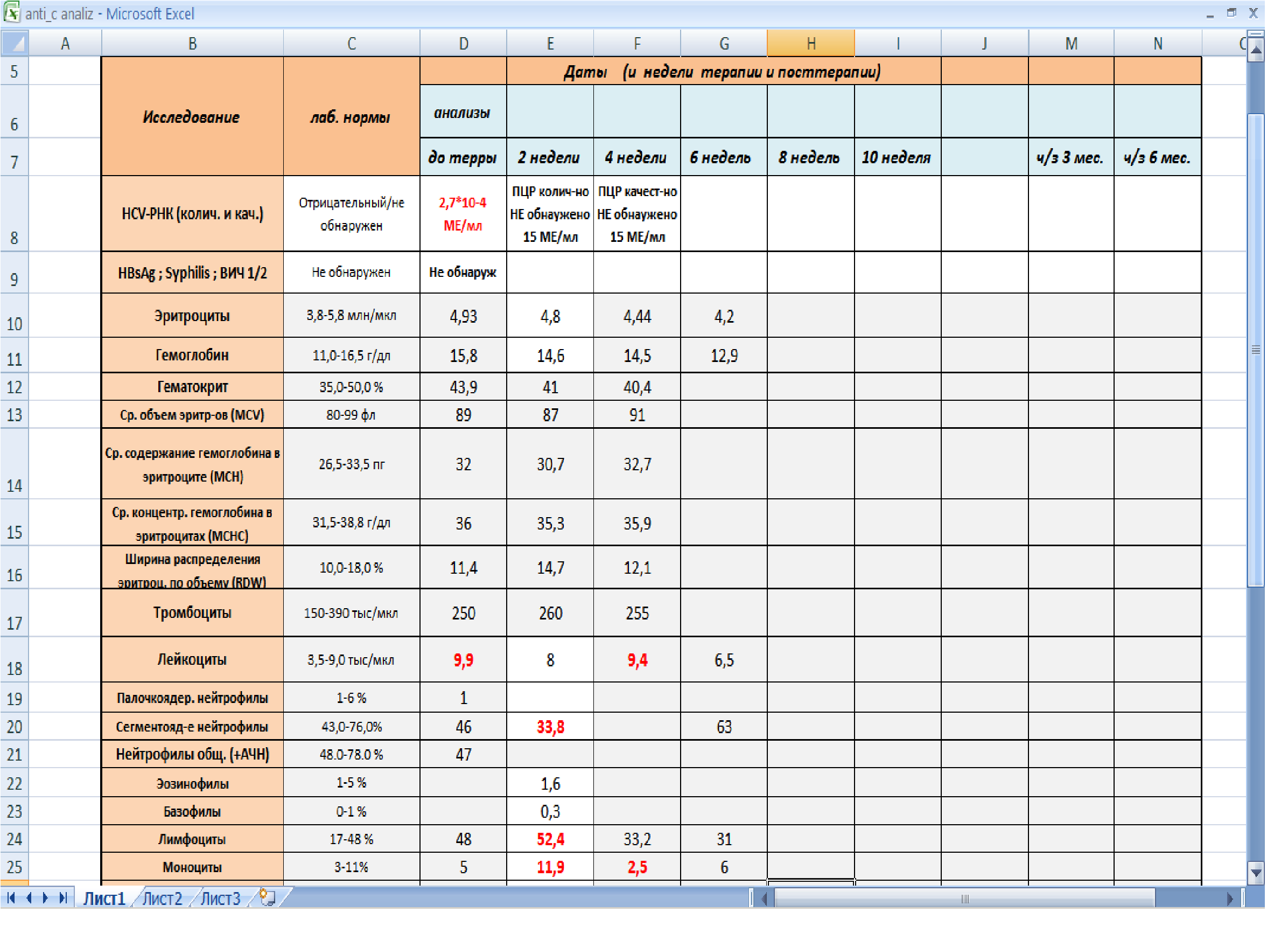The height and width of the screenshot is (933, 1288).
Task: Click horizontal scrollbar right arrow
Action: [x=1229, y=899]
